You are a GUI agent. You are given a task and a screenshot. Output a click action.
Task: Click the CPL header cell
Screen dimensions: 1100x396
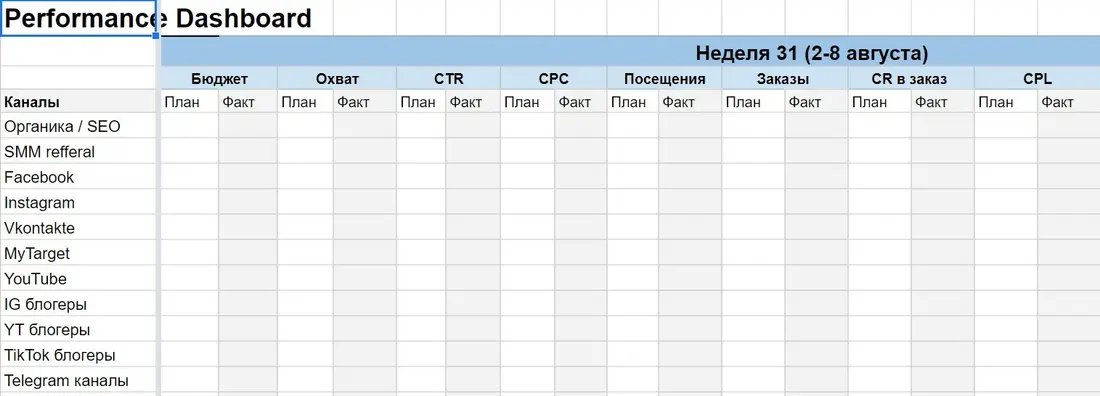pyautogui.click(x=1037, y=79)
